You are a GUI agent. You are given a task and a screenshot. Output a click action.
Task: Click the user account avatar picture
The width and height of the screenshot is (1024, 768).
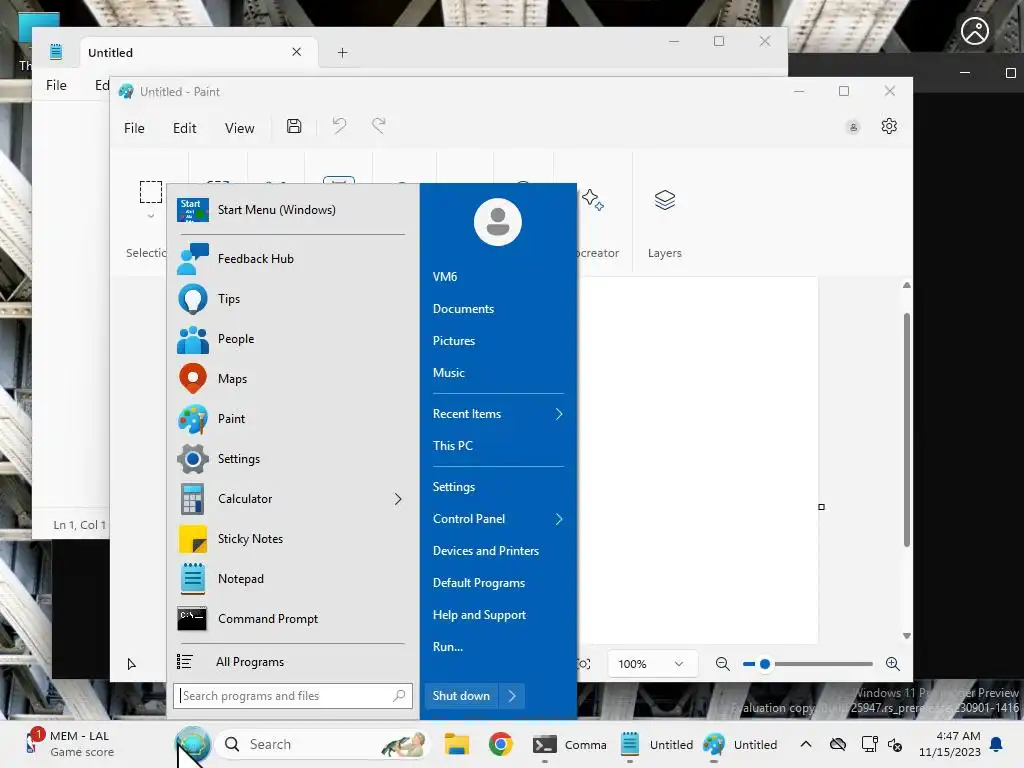pos(498,222)
